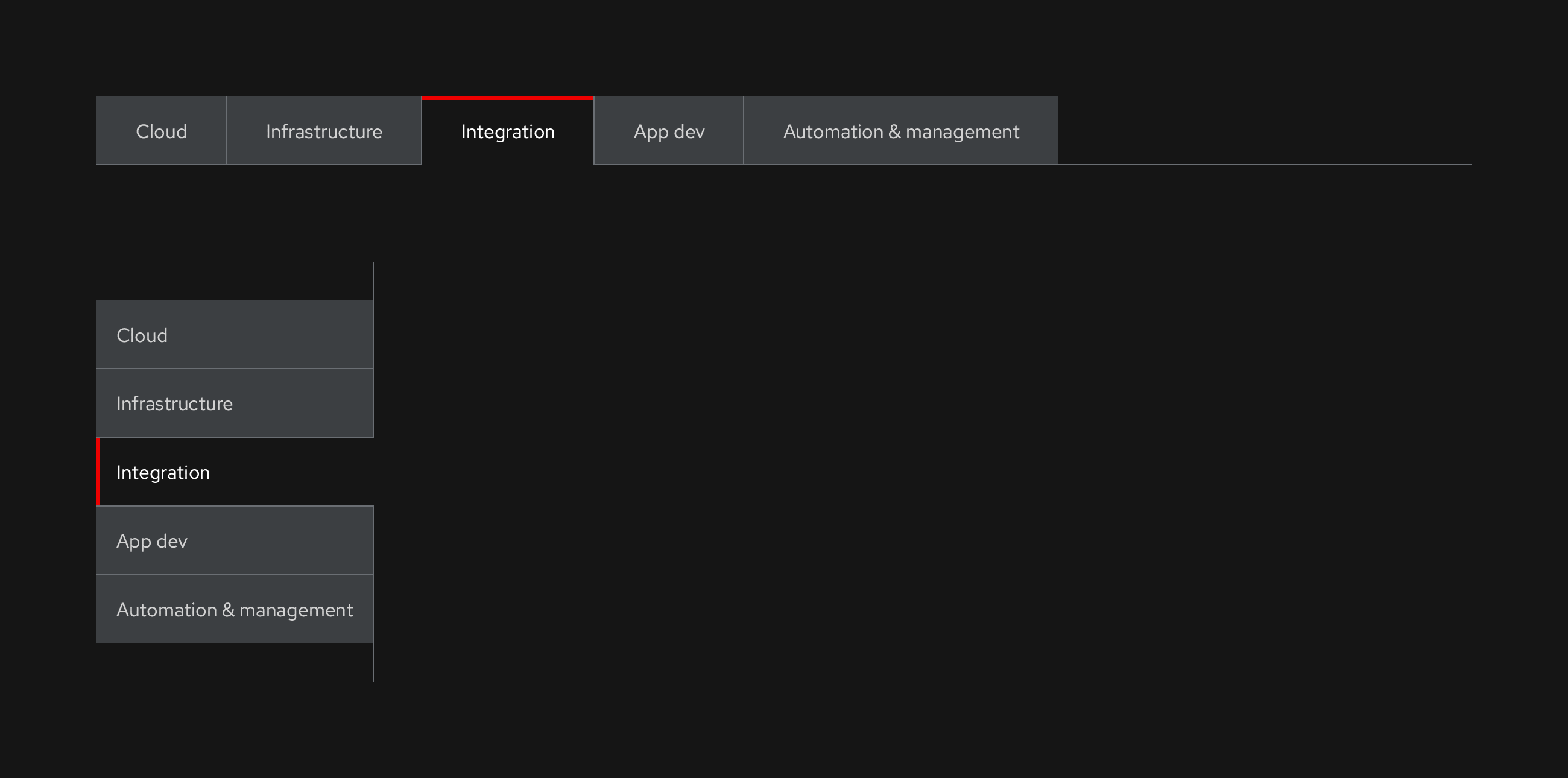Switch to App dev directly below Integration

pos(235,540)
